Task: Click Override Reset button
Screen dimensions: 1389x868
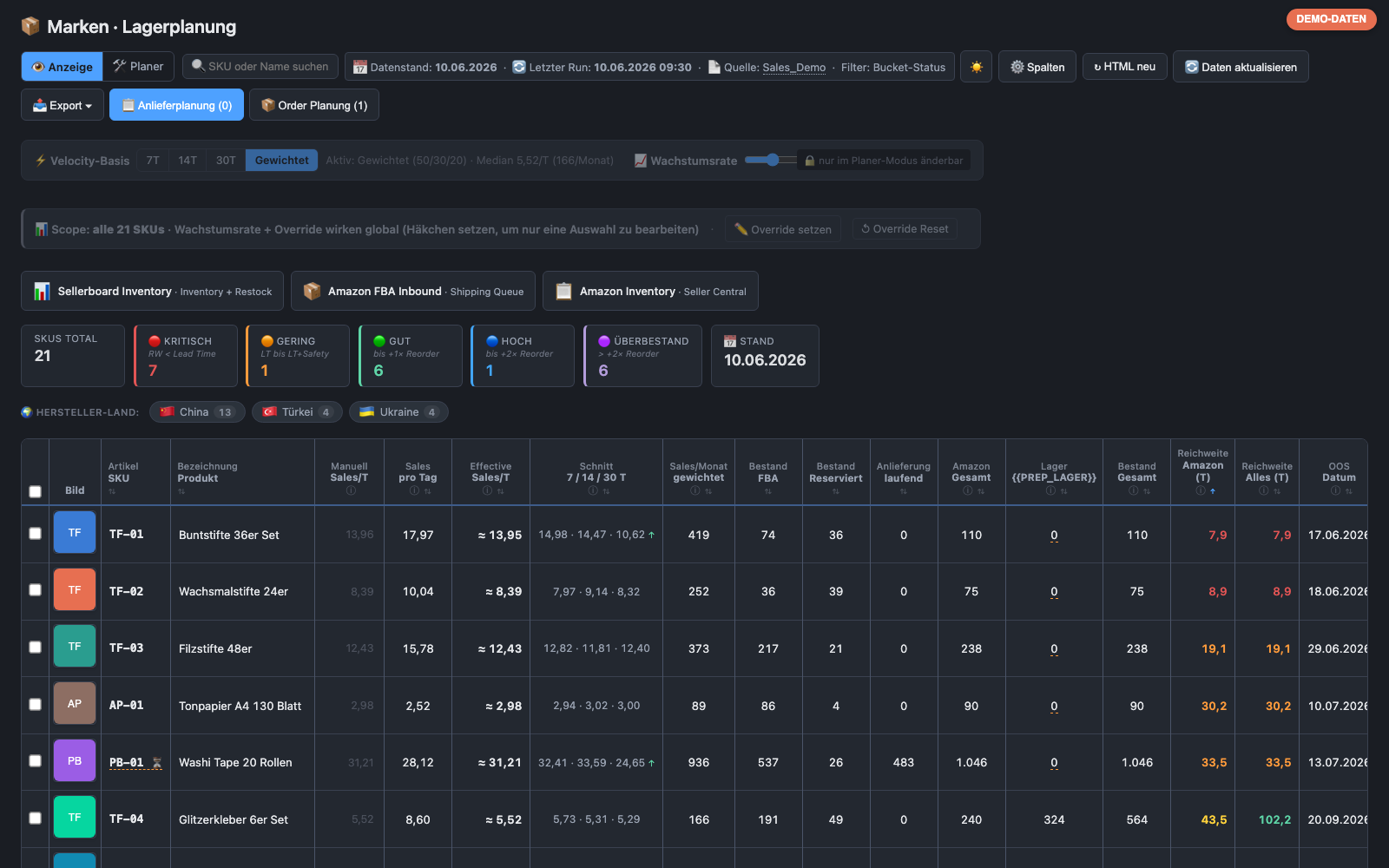Action: coord(905,229)
